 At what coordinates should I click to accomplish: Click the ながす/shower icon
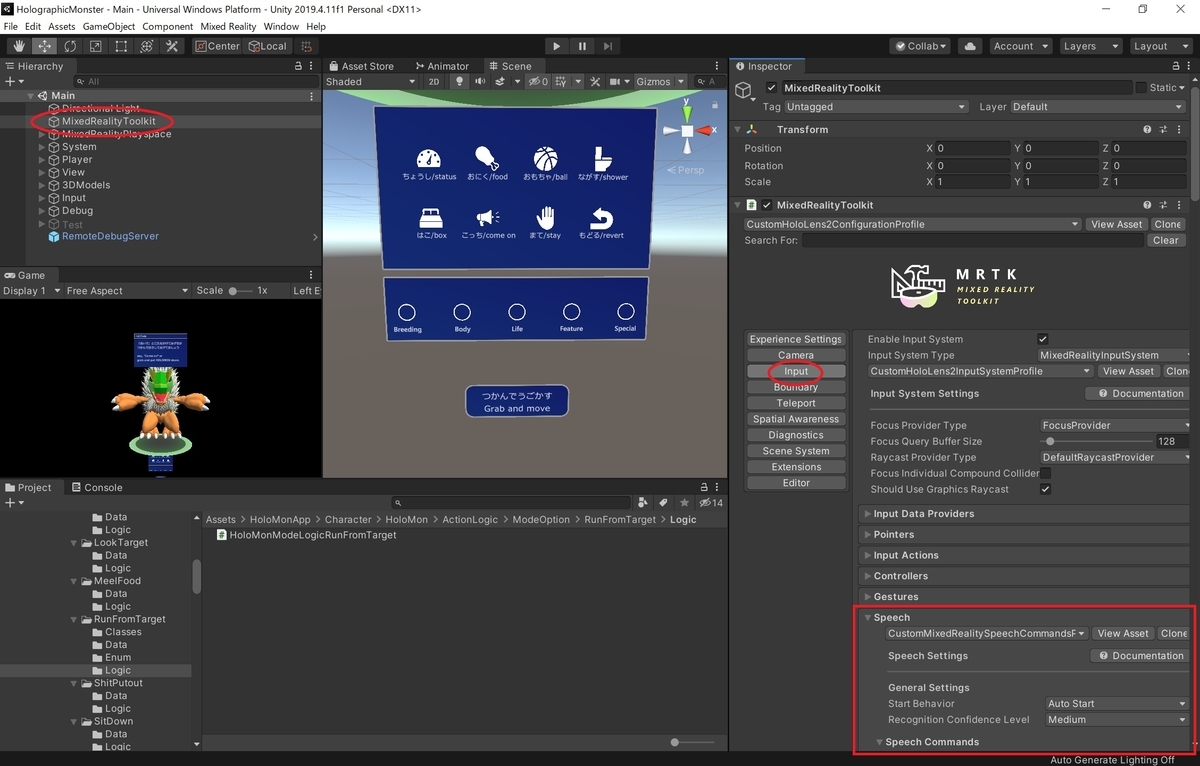click(602, 158)
